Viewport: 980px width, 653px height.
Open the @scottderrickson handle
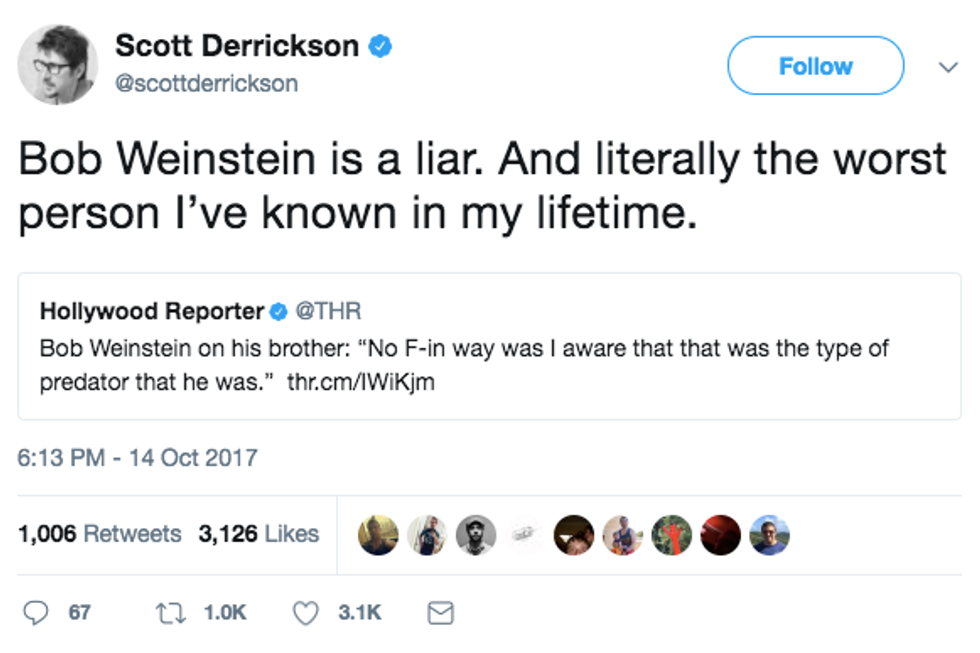pos(206,83)
